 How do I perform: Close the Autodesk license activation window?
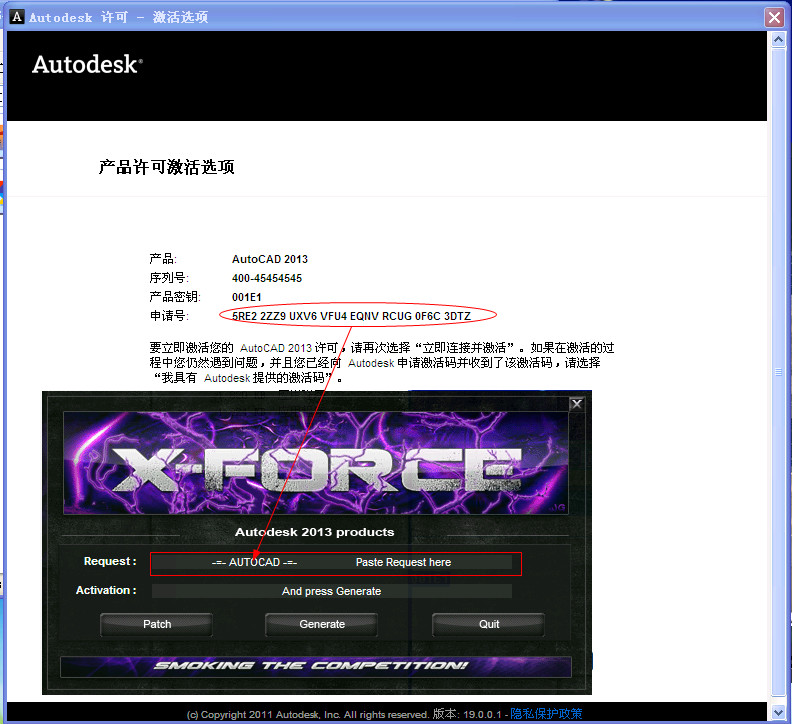(x=774, y=18)
